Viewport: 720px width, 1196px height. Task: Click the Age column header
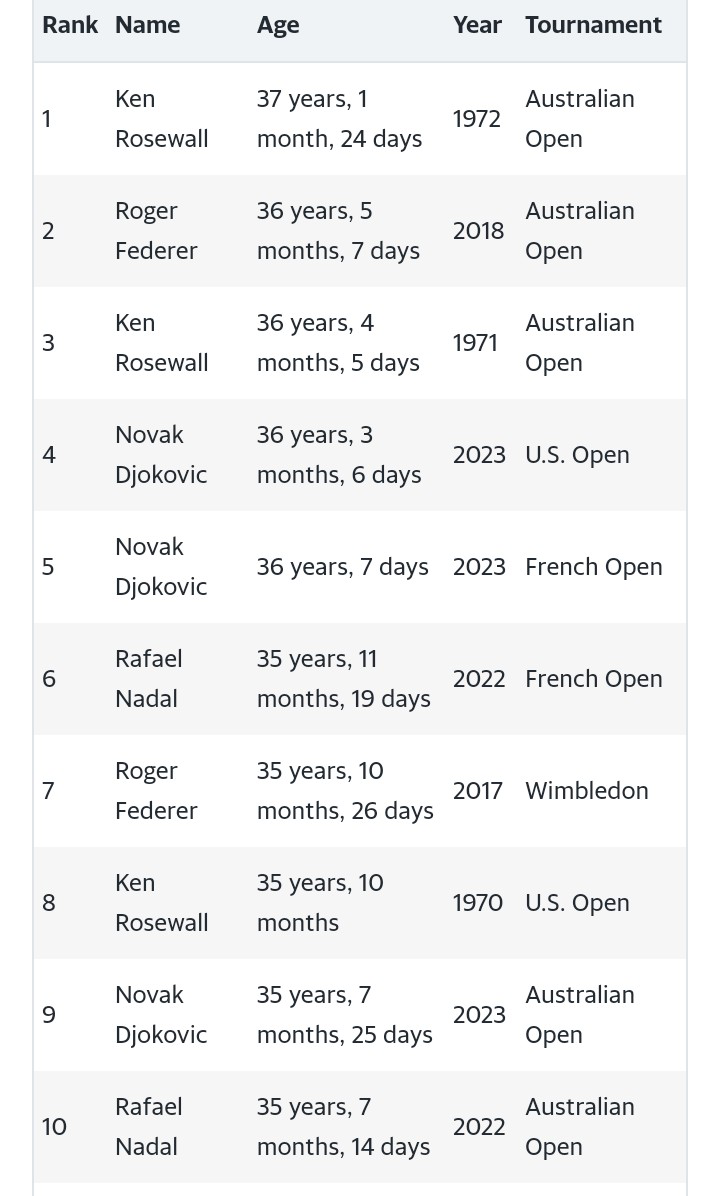click(x=278, y=25)
